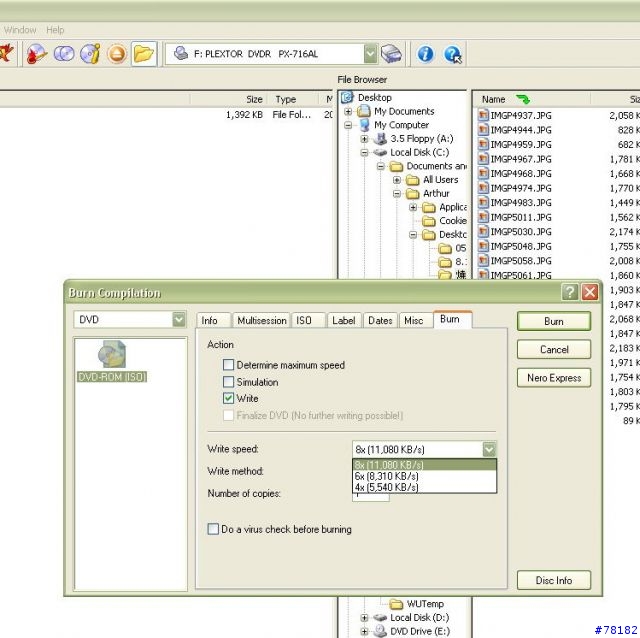The width and height of the screenshot is (640, 638).
Task: Open Nero Express button
Action: 553,378
